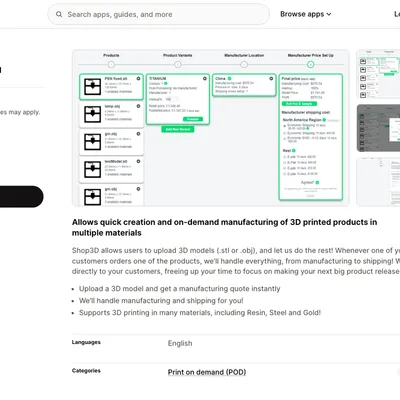
Task: Open the dark modal screenshot thumbnail
Action: point(378,128)
